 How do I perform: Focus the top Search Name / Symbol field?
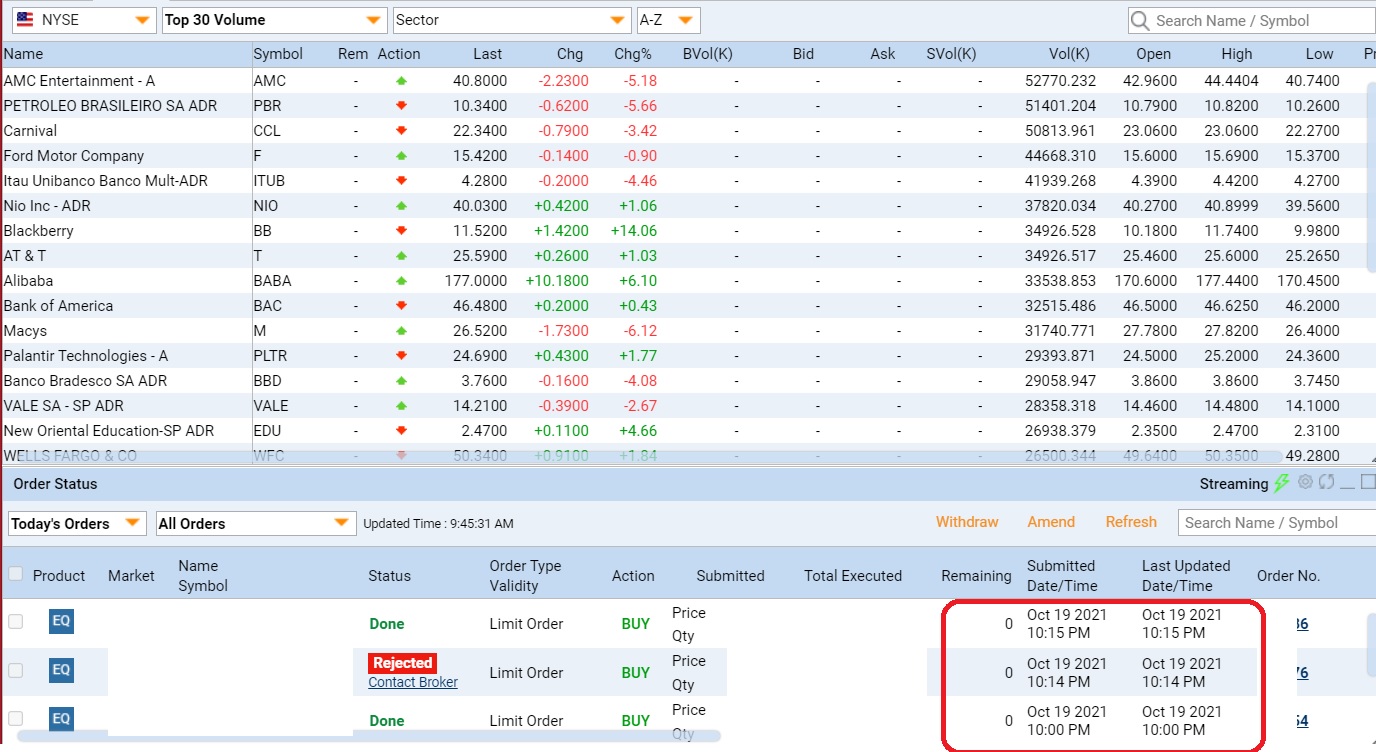(1251, 20)
